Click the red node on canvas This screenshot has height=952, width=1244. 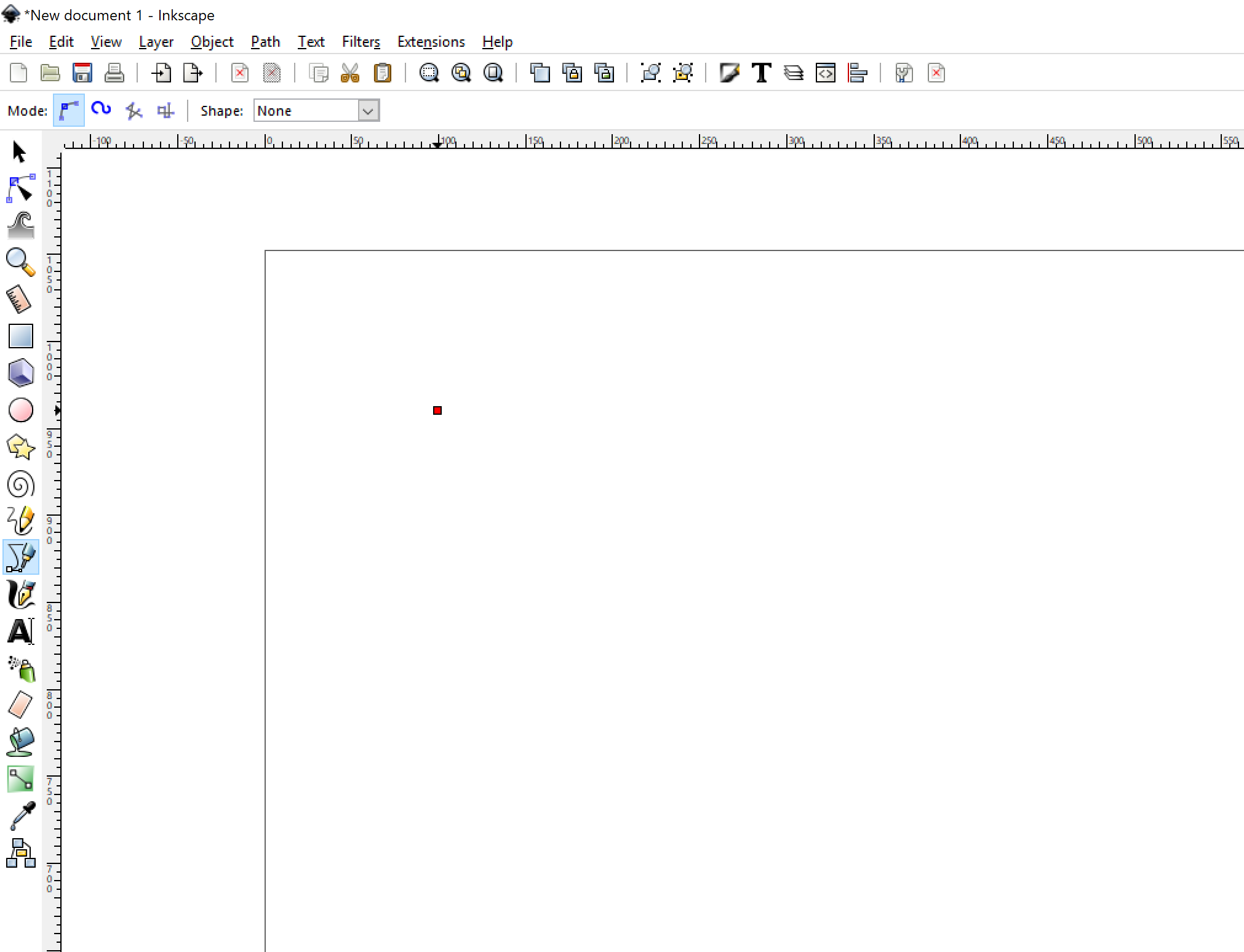click(x=437, y=410)
